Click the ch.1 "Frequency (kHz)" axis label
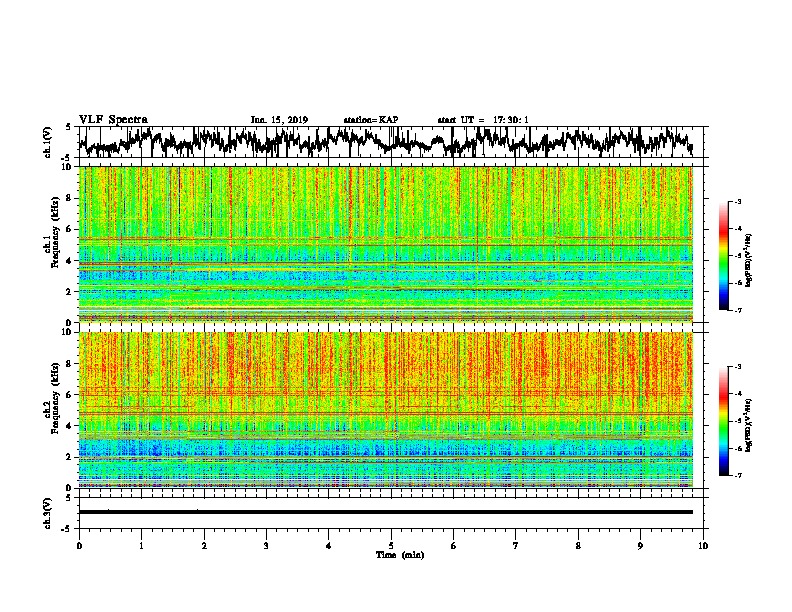792x612 pixels. pos(55,233)
